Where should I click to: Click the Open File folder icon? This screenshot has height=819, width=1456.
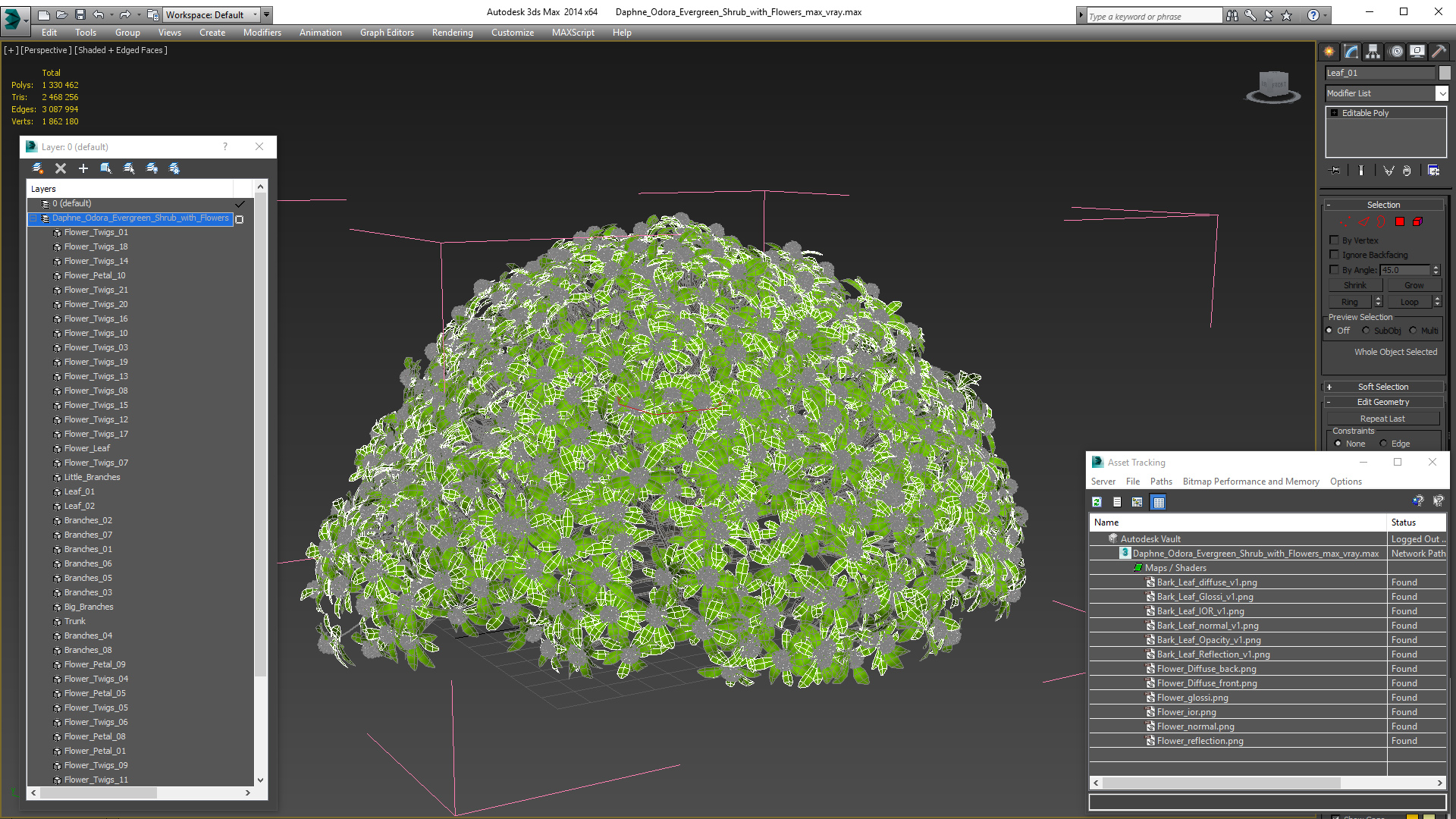click(62, 14)
